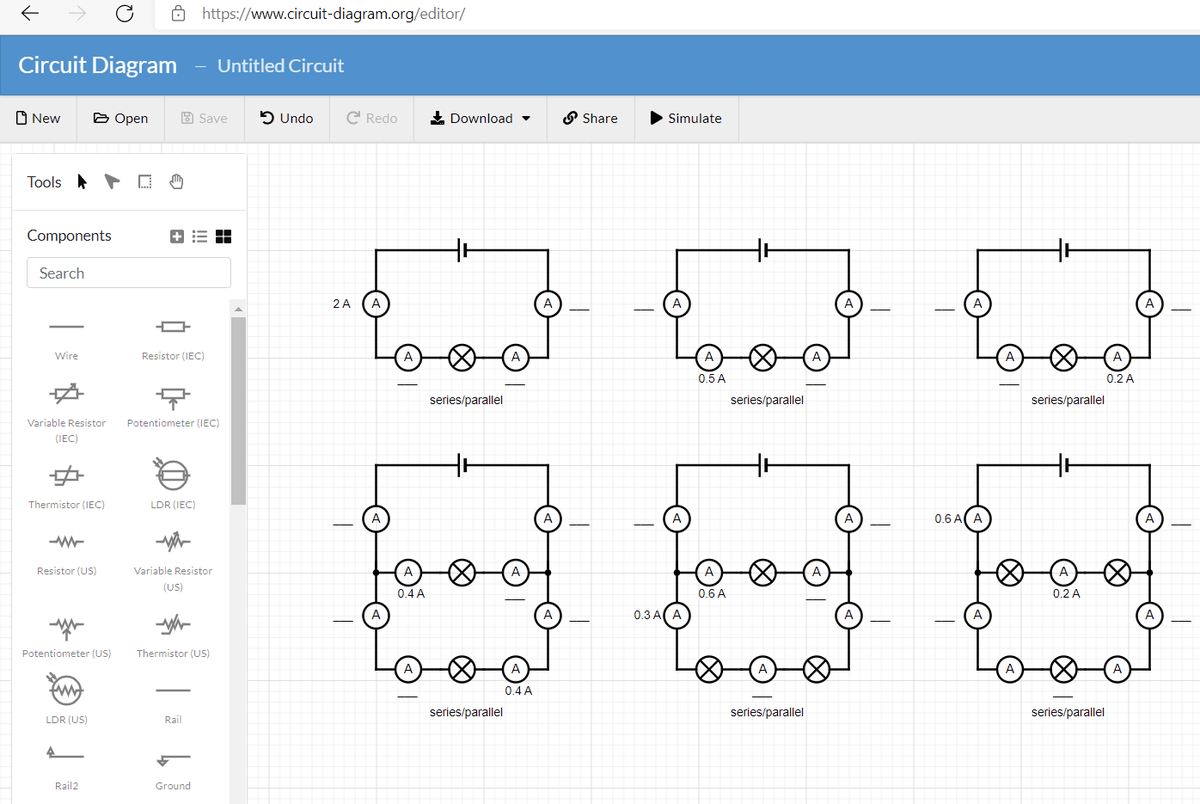Go back with the browser back arrow
This screenshot has height=804, width=1200.
31,14
